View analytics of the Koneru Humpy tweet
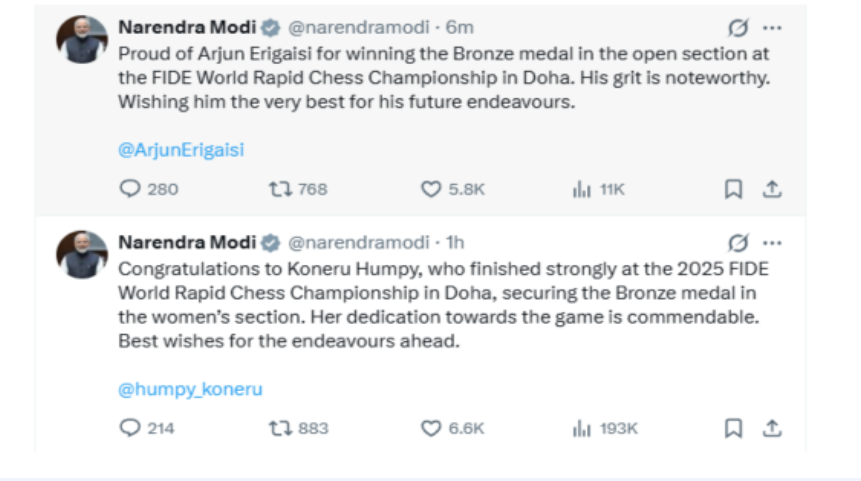 582,428
